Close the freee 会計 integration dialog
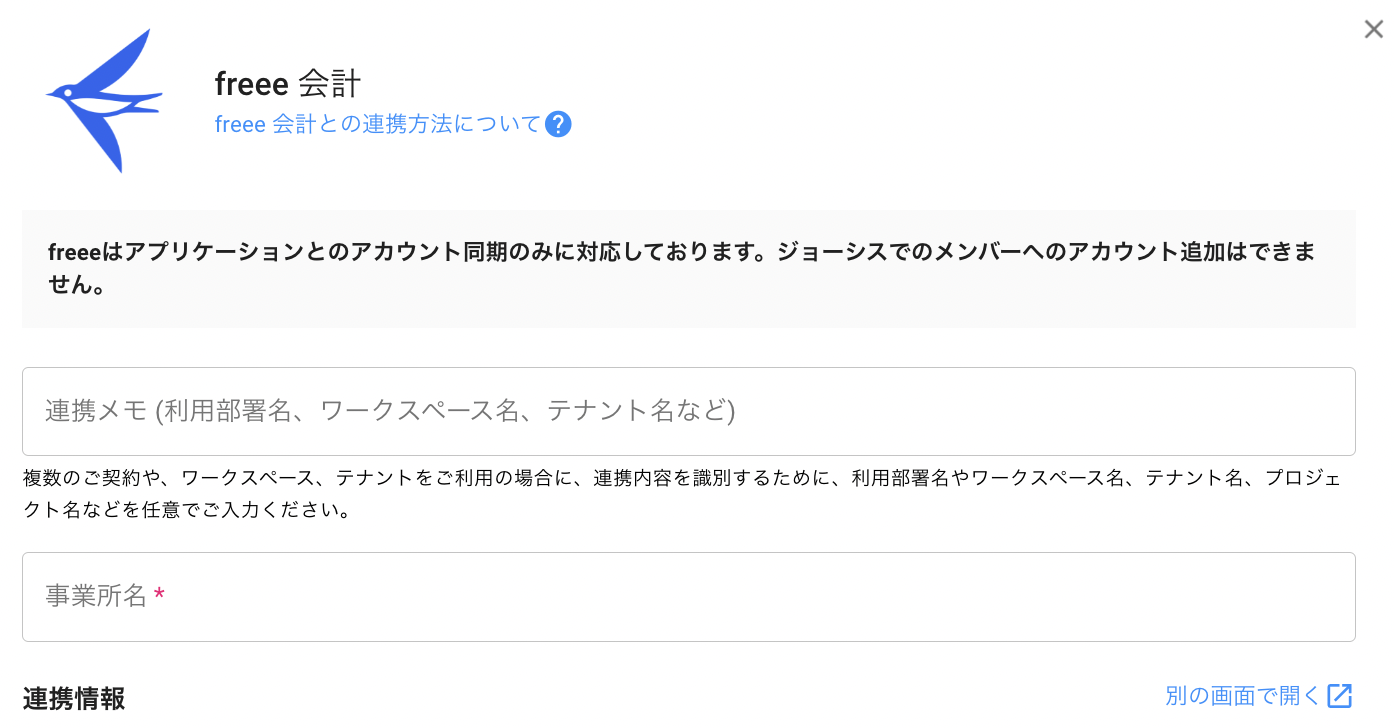 1374,30
